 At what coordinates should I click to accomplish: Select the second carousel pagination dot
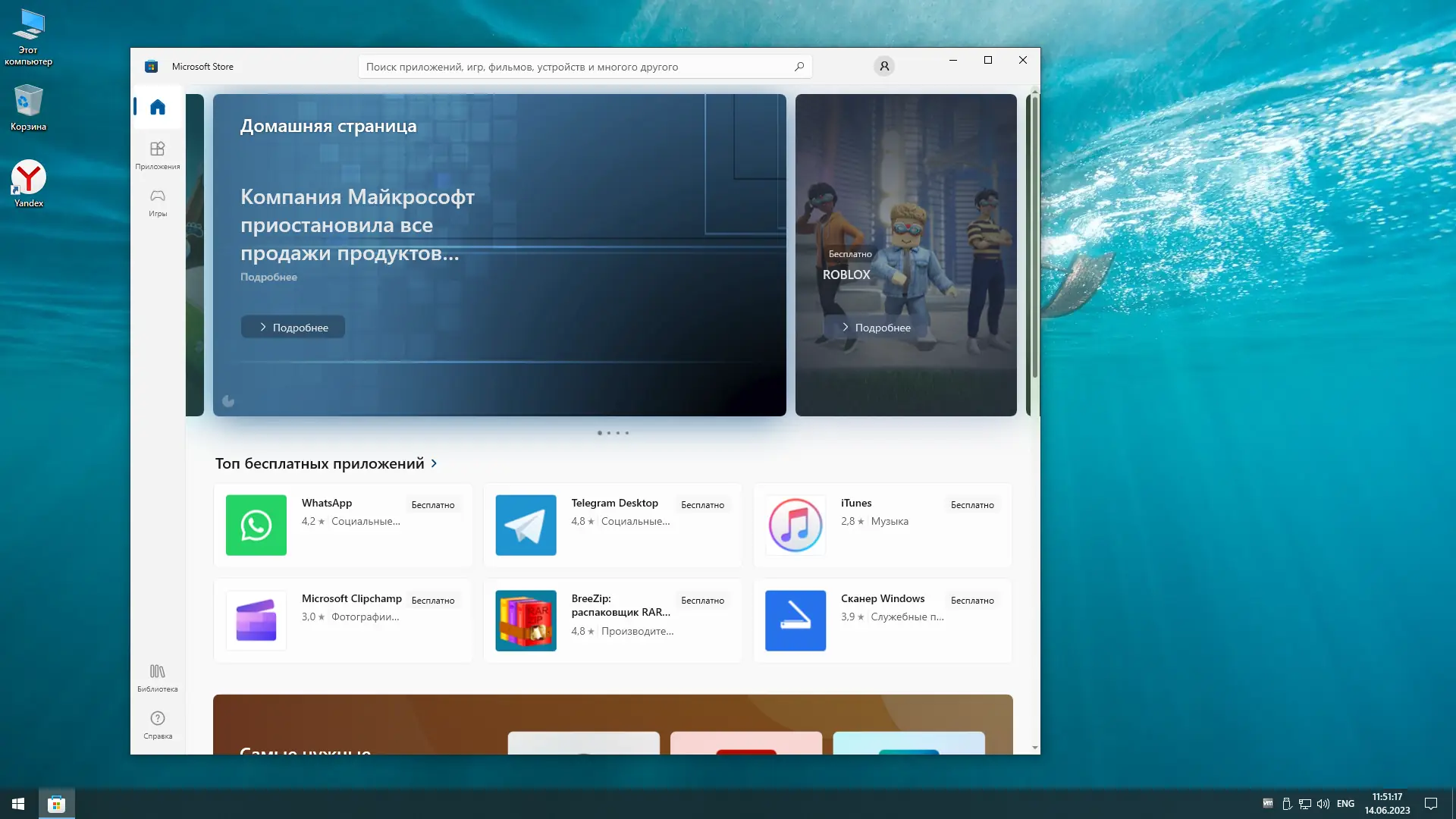click(x=608, y=433)
